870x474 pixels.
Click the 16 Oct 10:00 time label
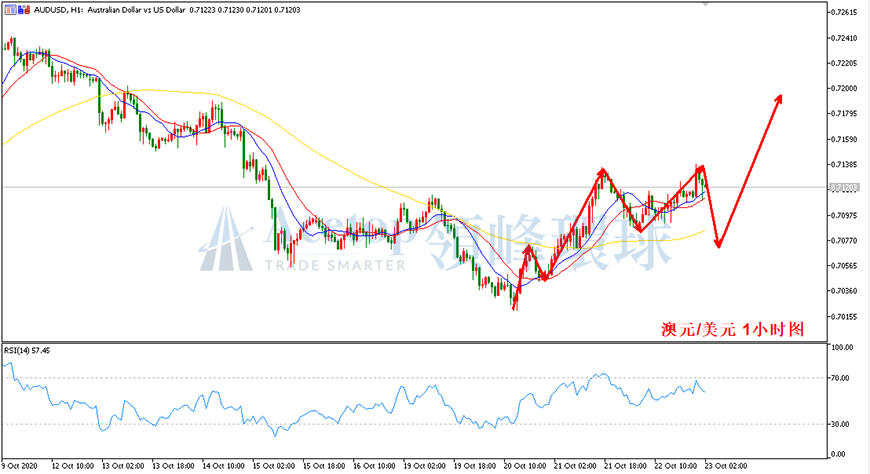pos(375,466)
